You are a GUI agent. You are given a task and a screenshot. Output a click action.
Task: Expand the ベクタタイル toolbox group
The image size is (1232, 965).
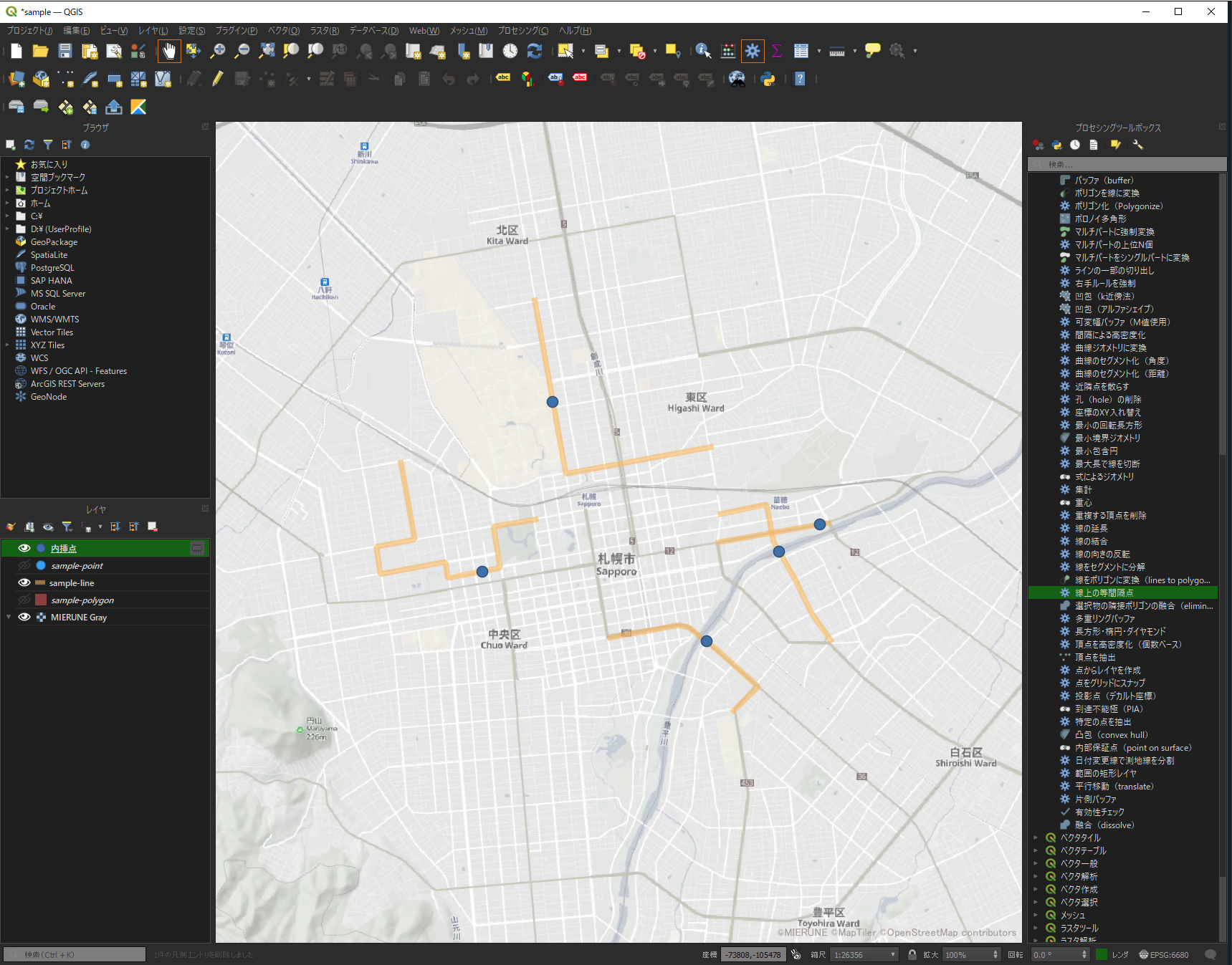tap(1036, 837)
